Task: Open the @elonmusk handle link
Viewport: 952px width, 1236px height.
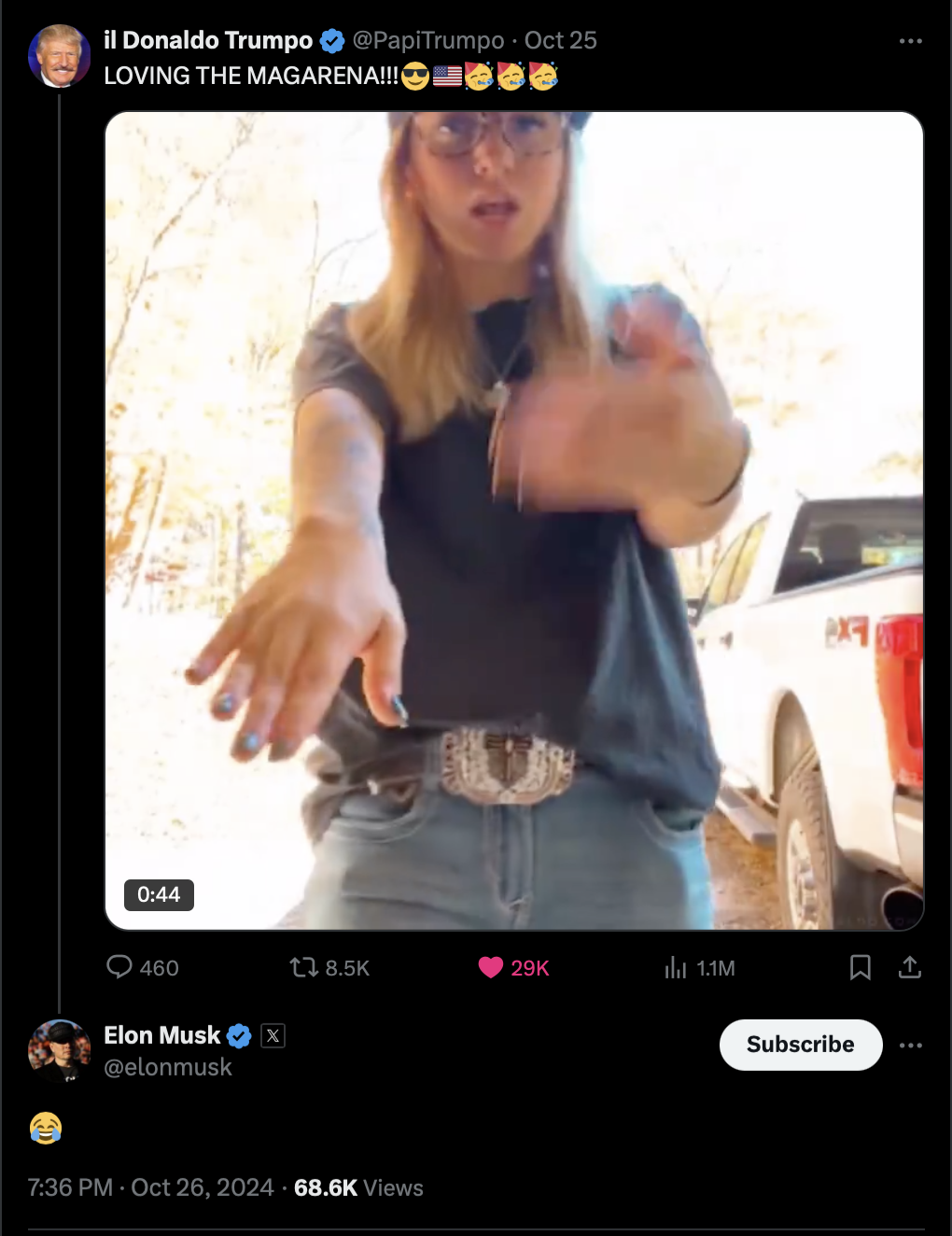Action: click(168, 1067)
